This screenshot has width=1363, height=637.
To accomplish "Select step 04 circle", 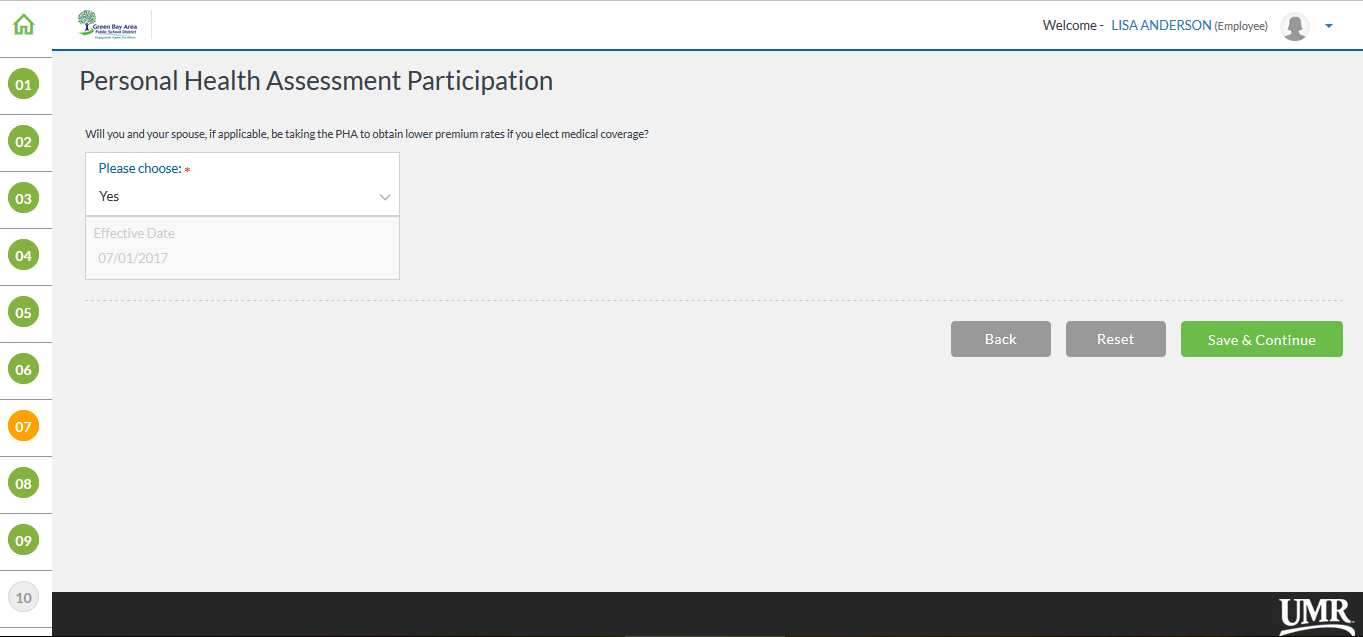I will click(x=23, y=256).
